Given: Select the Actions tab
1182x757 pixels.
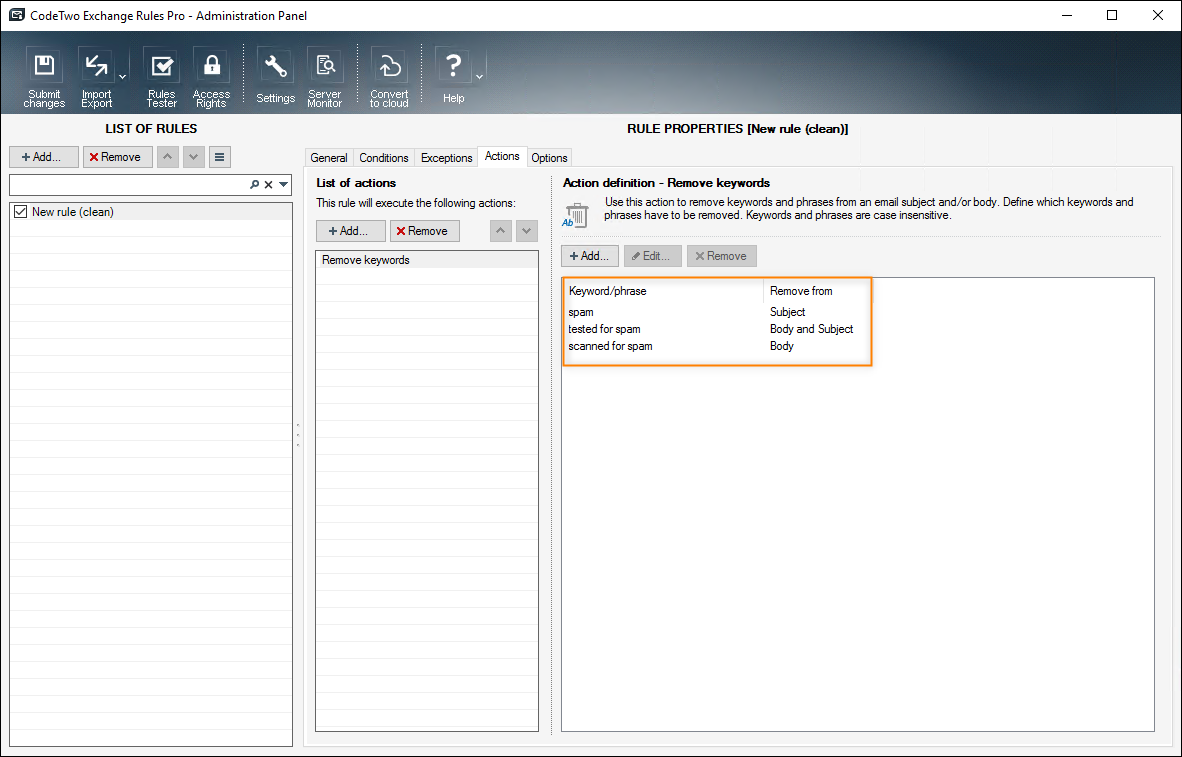Looking at the screenshot, I should tap(502, 156).
